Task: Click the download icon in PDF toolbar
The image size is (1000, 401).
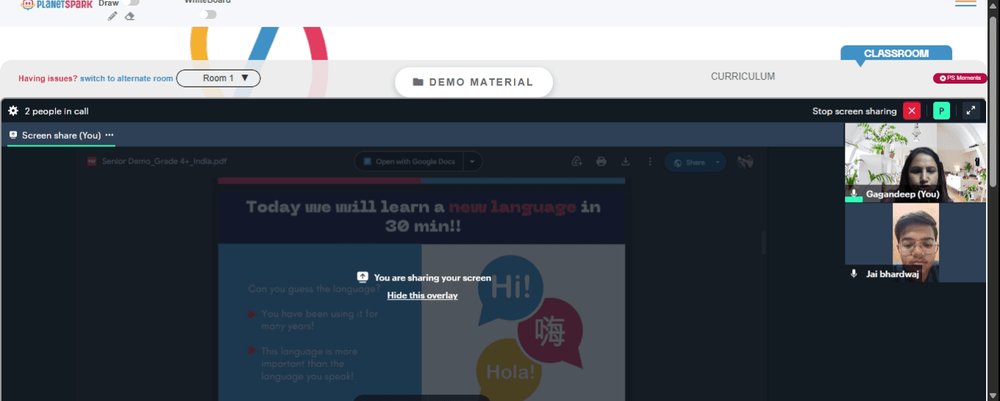Action: point(626,162)
